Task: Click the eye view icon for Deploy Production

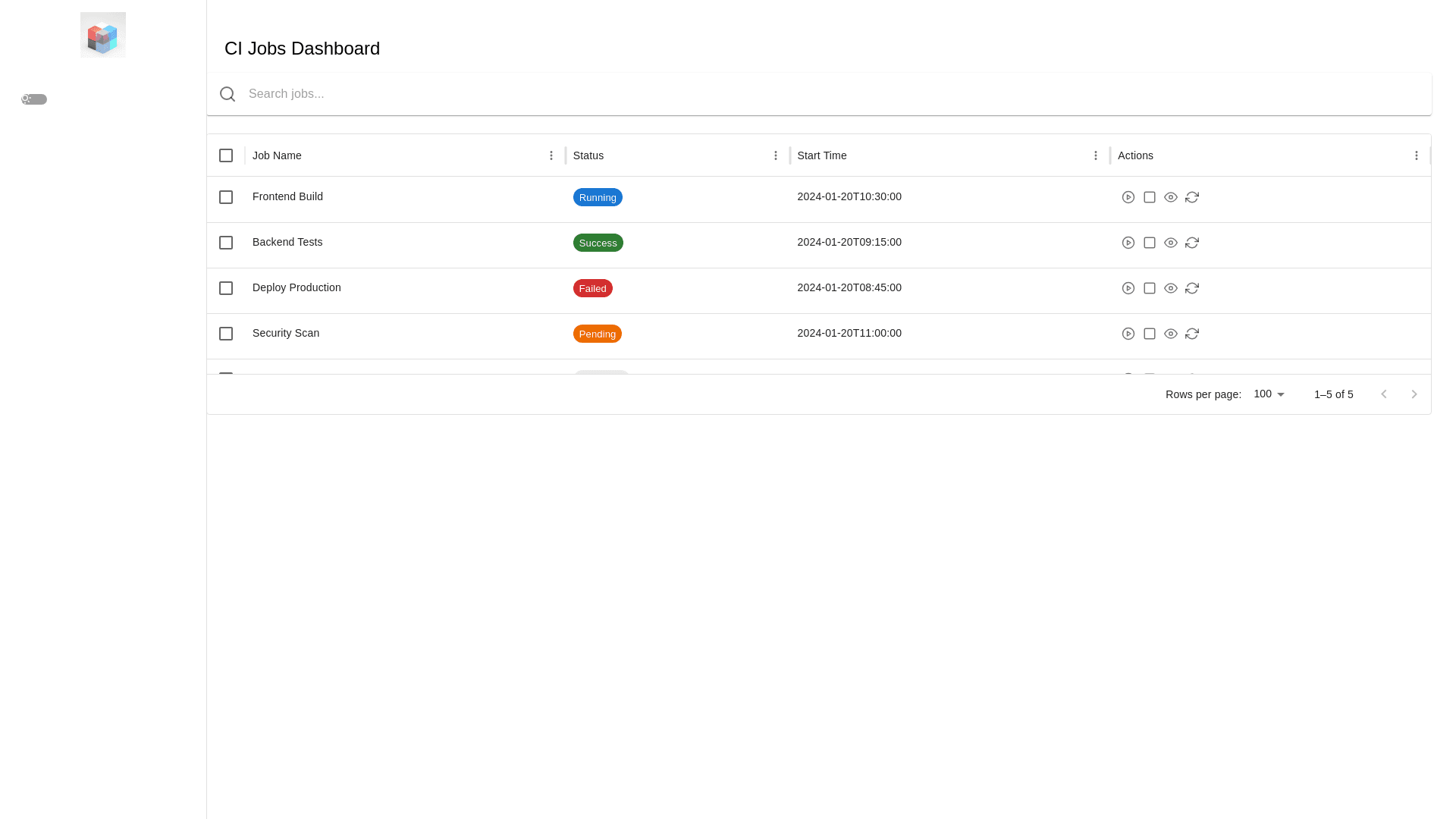Action: coord(1171,288)
